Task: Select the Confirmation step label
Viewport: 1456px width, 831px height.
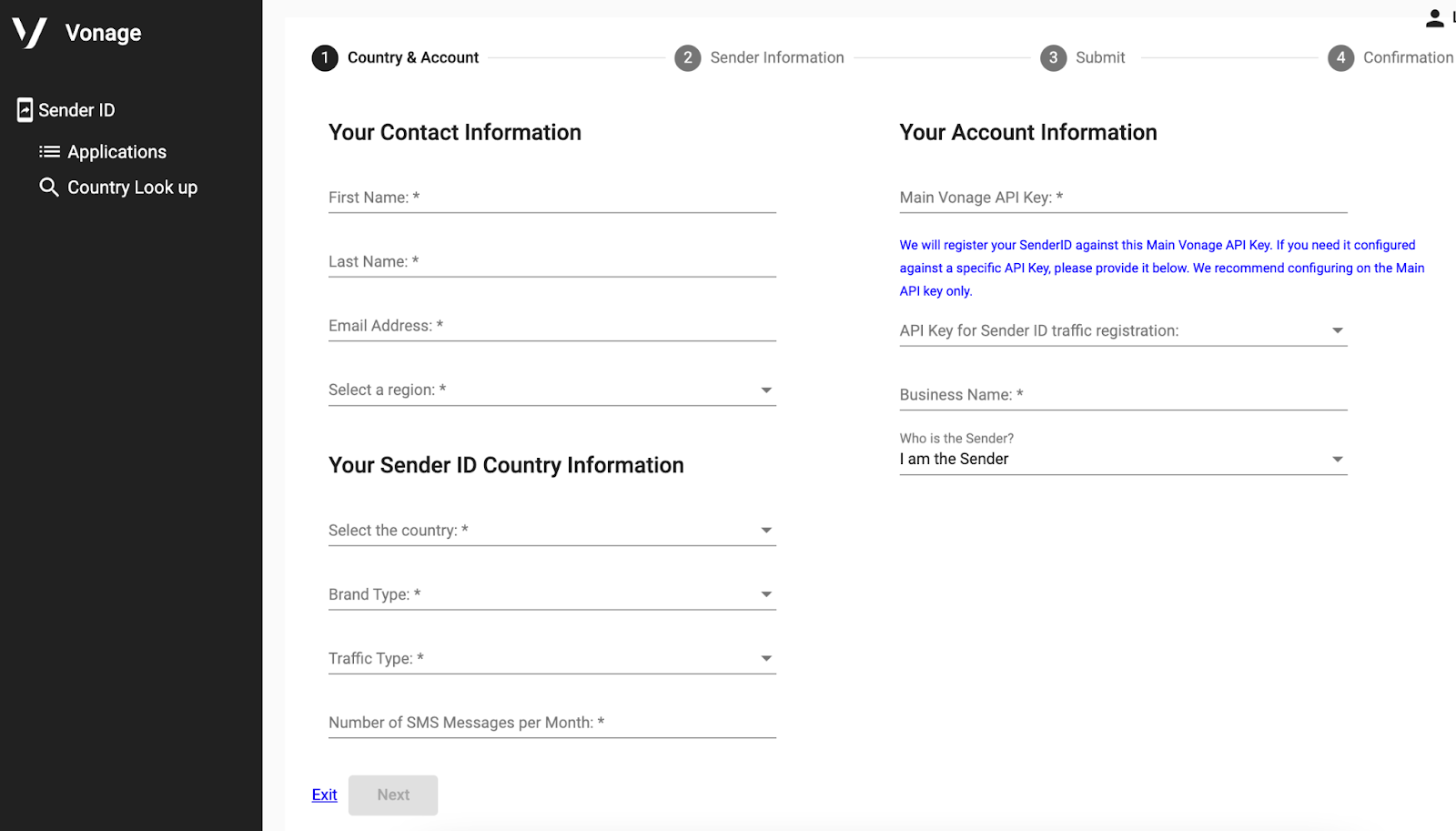Action: (1408, 57)
